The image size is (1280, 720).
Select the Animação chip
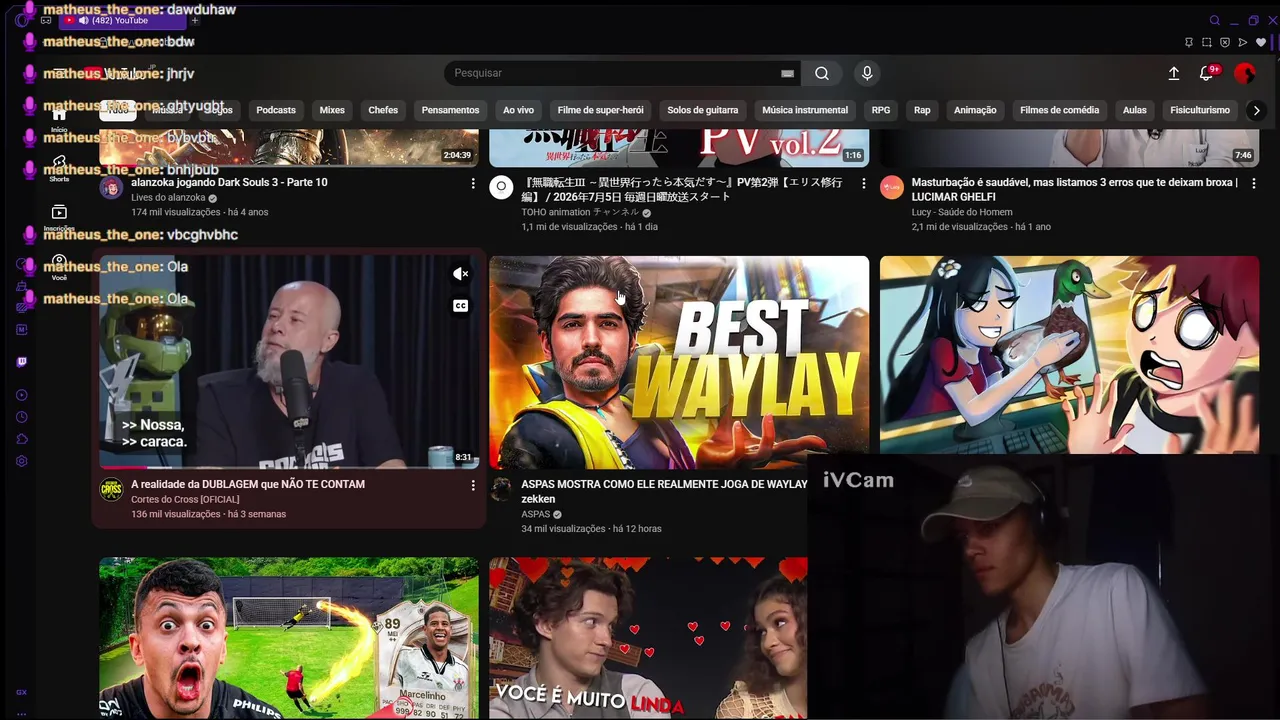click(975, 110)
